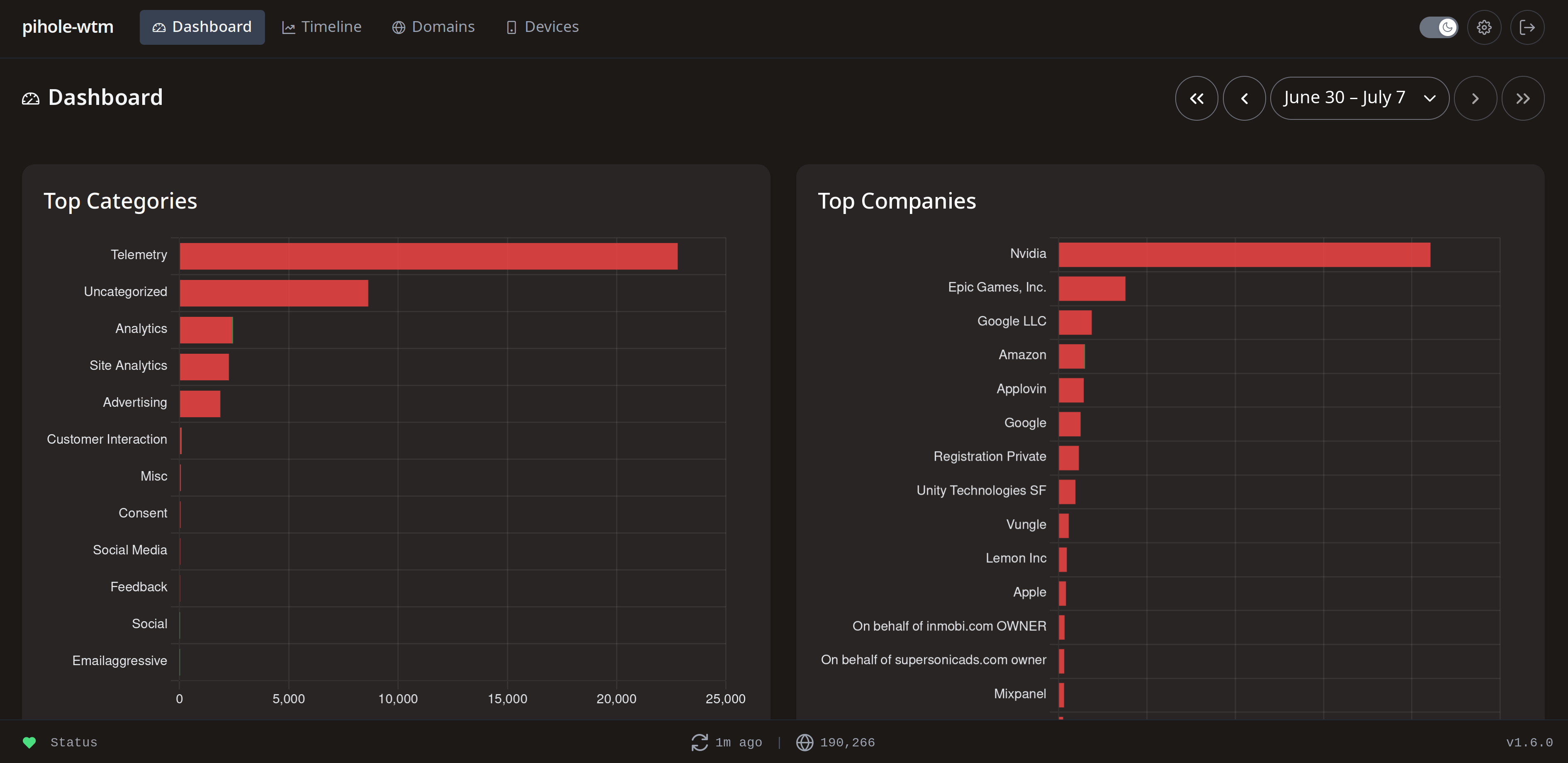Click the 'Telemetry' label

(x=139, y=255)
